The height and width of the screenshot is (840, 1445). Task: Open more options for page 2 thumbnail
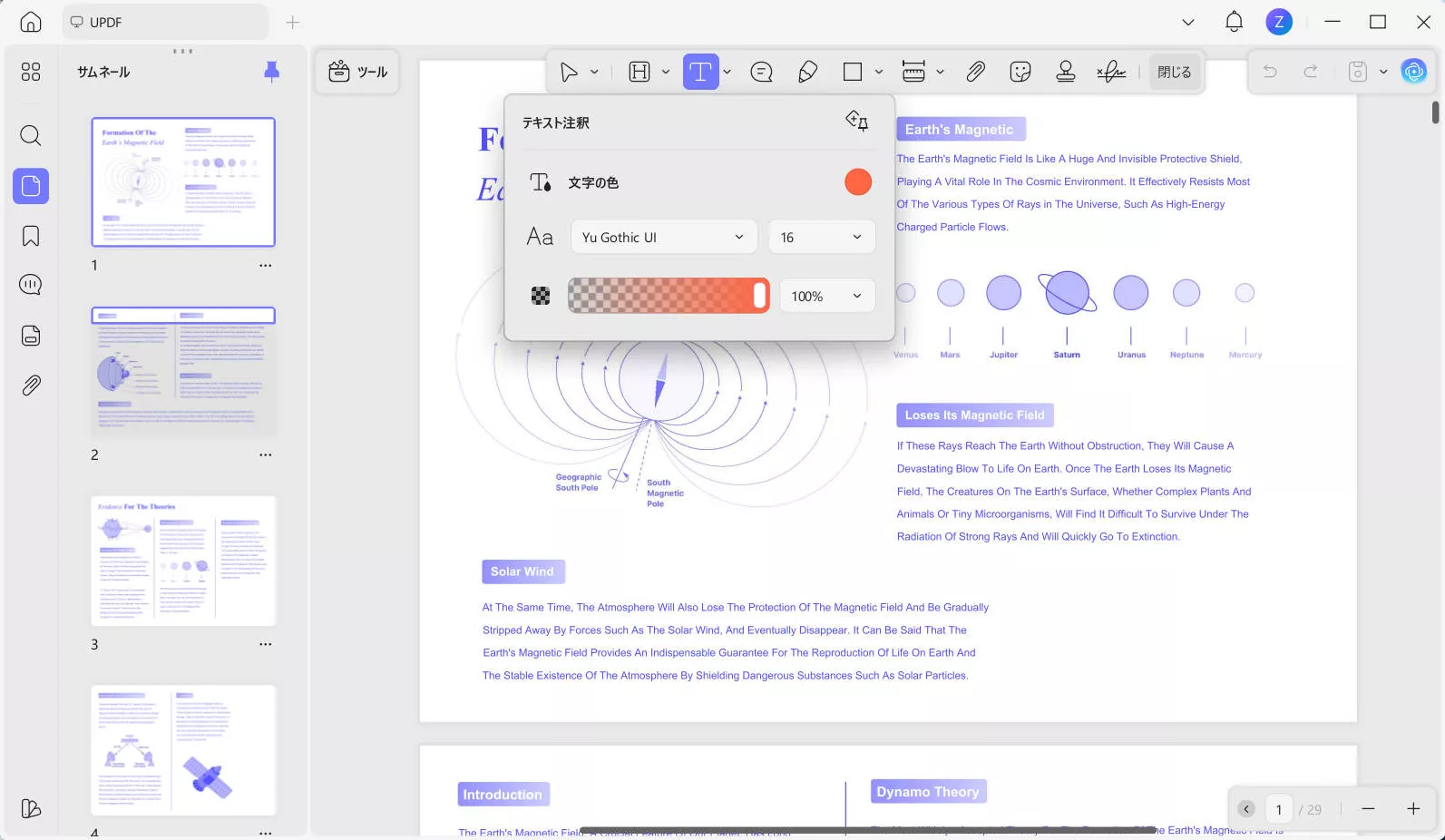(x=265, y=455)
